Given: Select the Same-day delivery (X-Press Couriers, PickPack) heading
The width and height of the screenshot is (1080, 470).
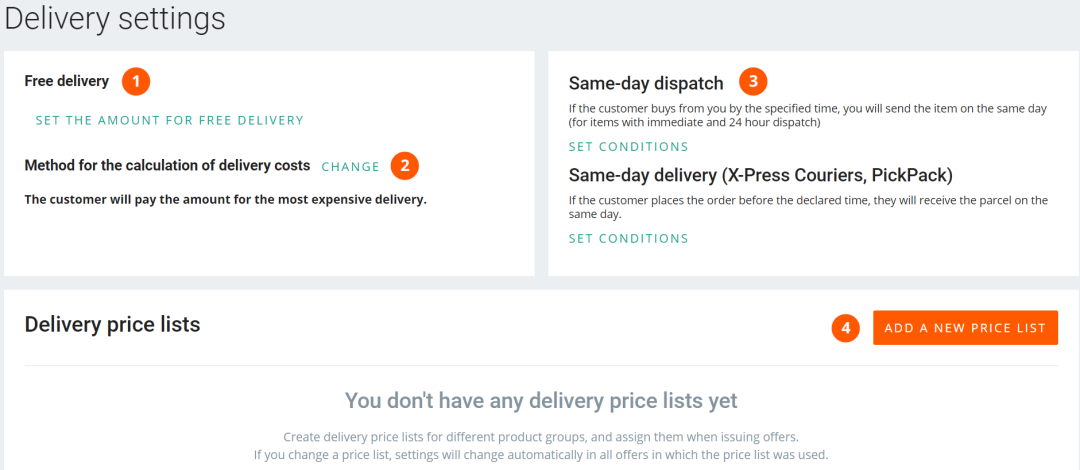Looking at the screenshot, I should pos(760,175).
